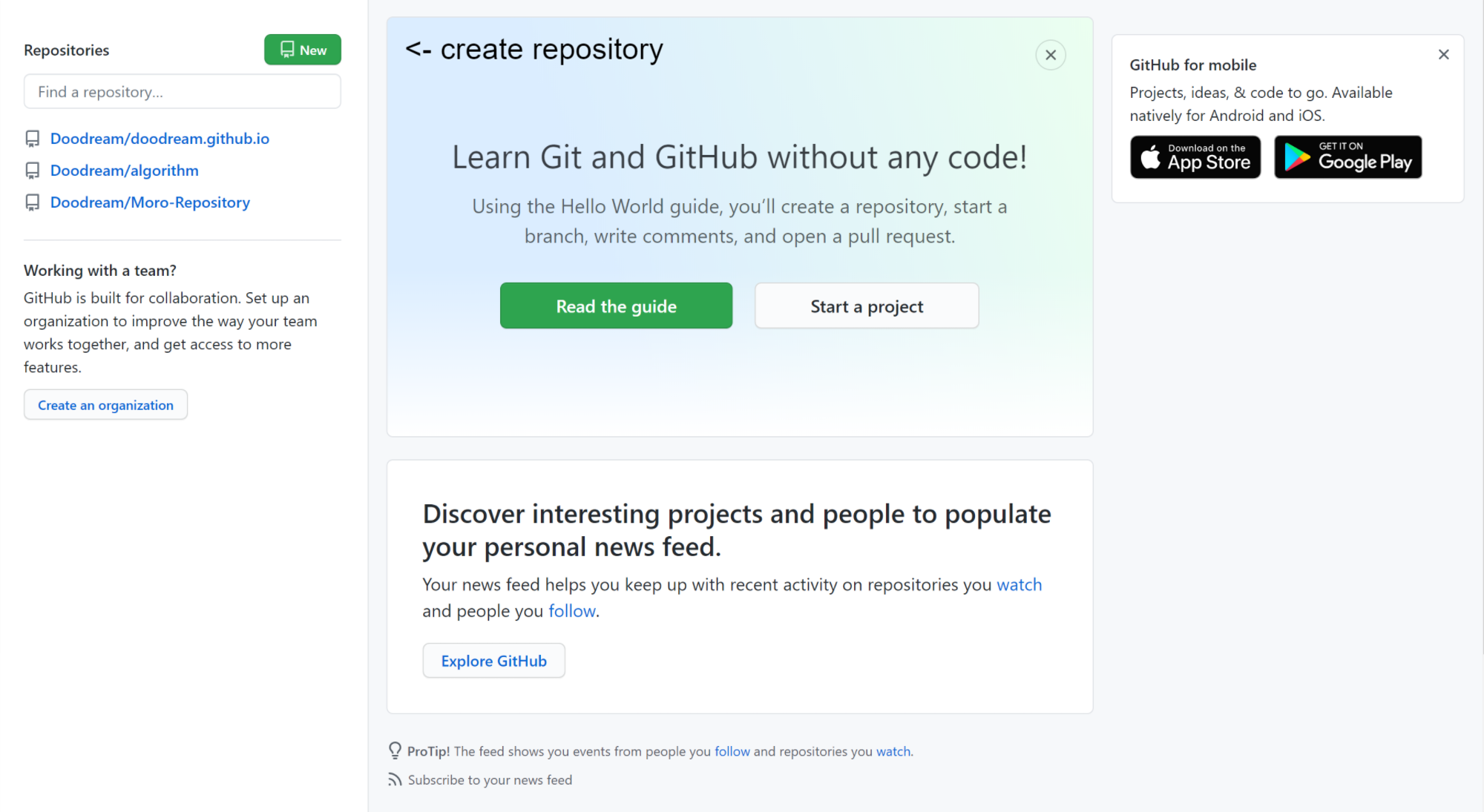The height and width of the screenshot is (812, 1484).
Task: Click the lightbulb ProTip icon
Action: (x=395, y=750)
